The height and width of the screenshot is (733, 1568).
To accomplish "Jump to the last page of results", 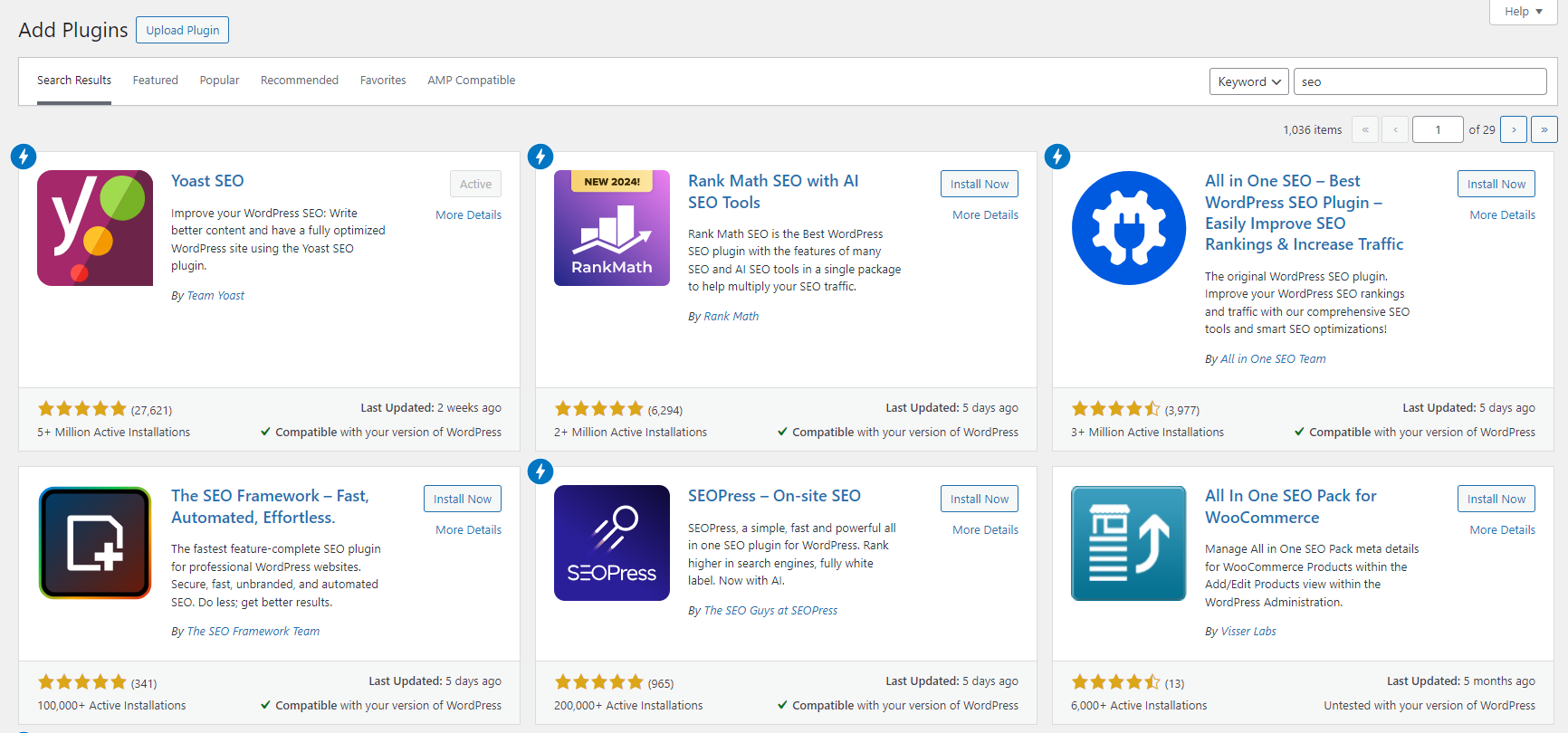I will click(x=1544, y=129).
